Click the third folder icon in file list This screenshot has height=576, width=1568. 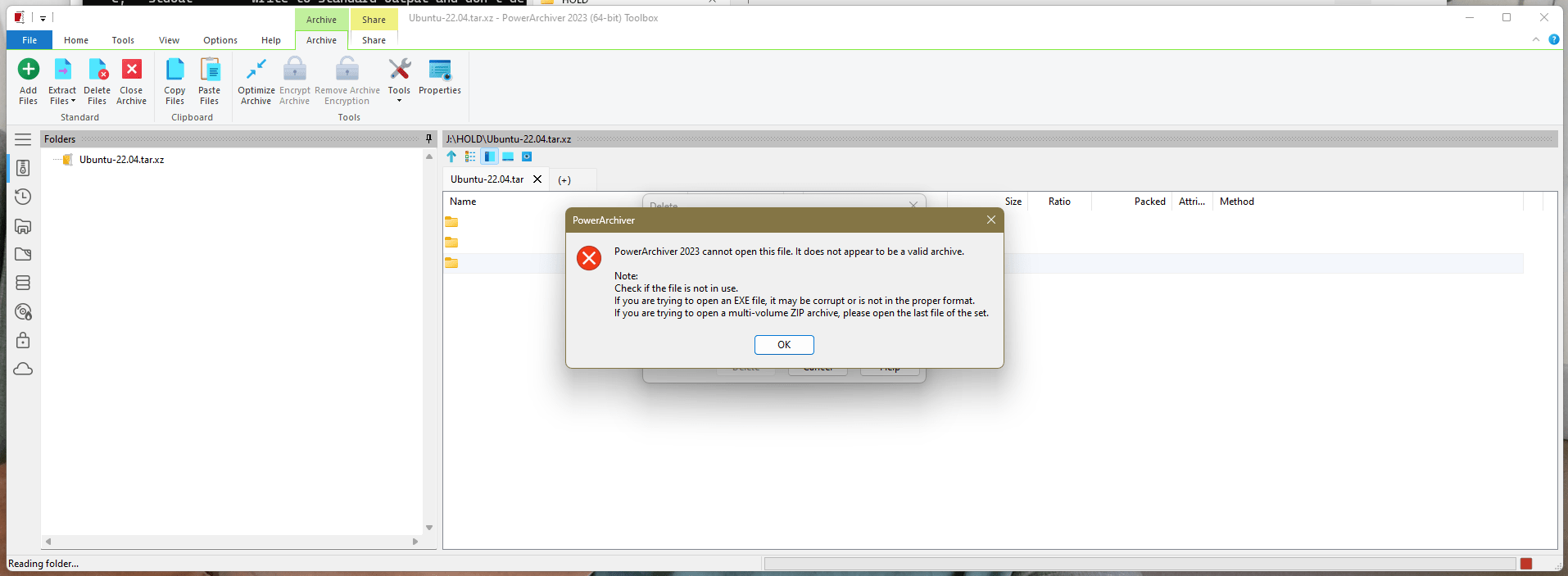[x=451, y=263]
